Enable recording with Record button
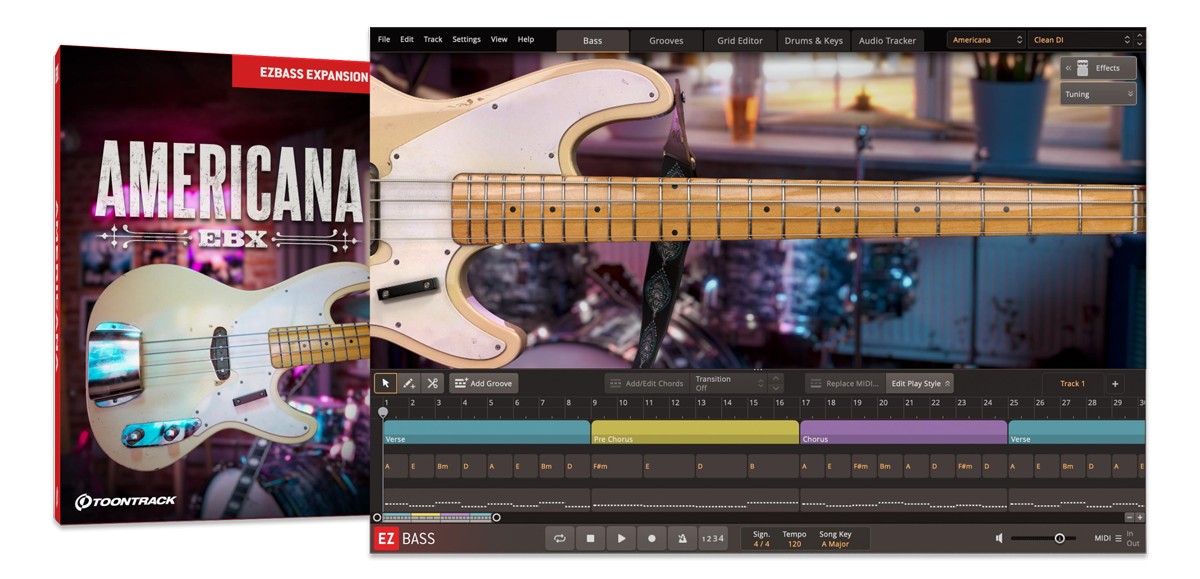The height and width of the screenshot is (579, 1200). 652,538
